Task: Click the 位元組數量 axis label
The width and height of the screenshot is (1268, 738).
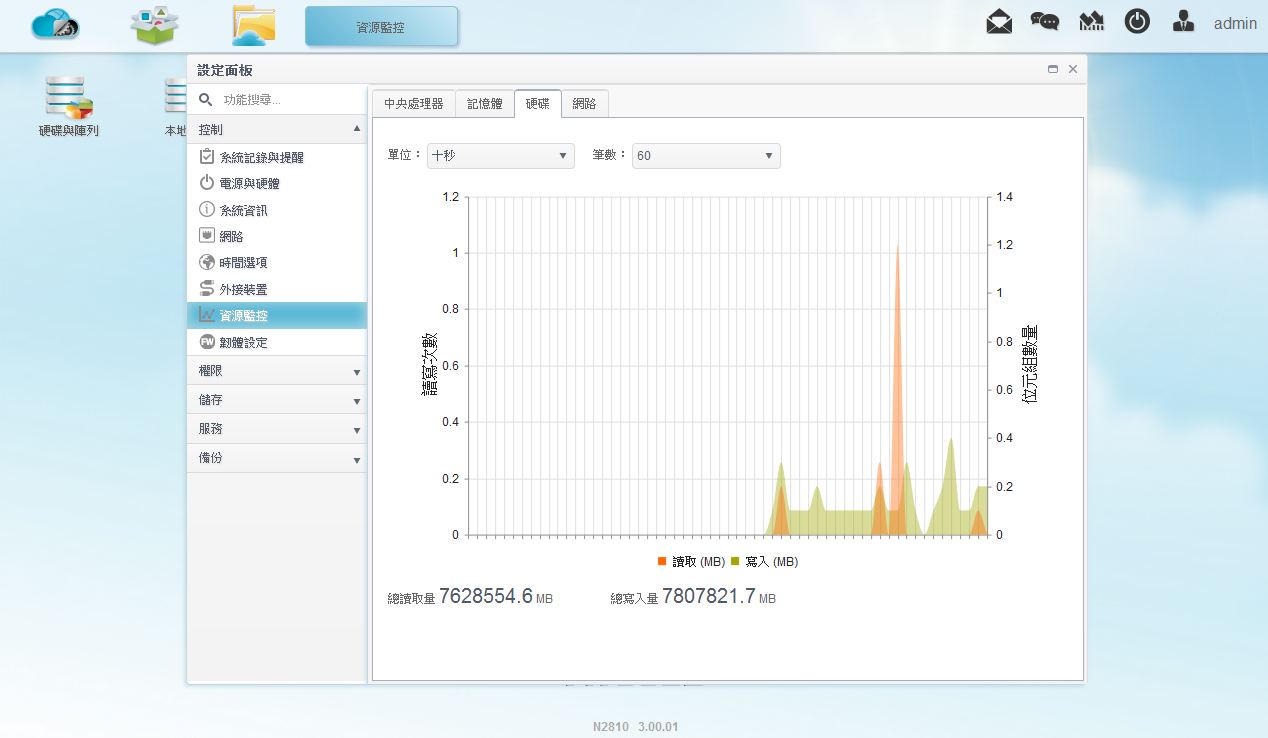Action: click(1030, 364)
